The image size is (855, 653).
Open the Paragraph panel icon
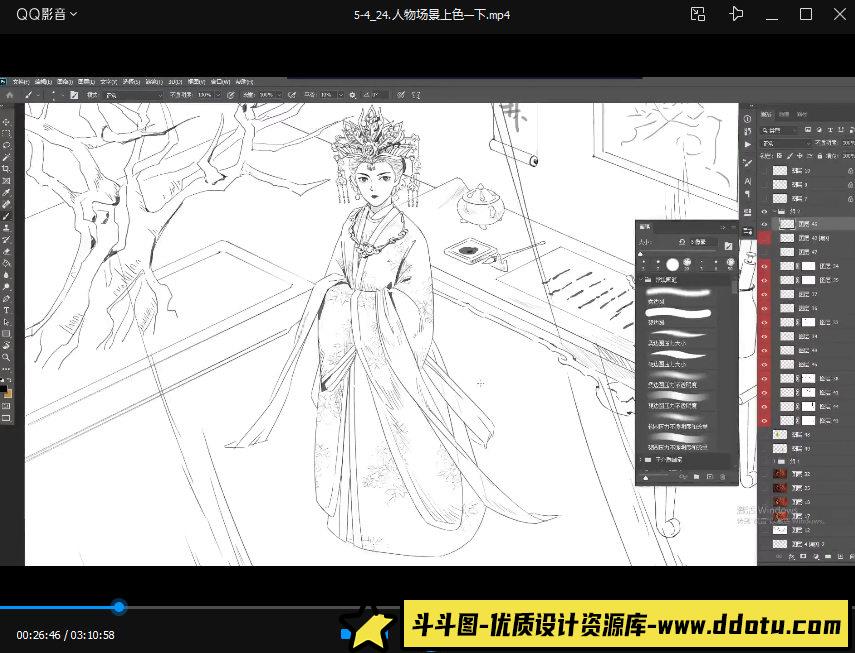click(748, 194)
